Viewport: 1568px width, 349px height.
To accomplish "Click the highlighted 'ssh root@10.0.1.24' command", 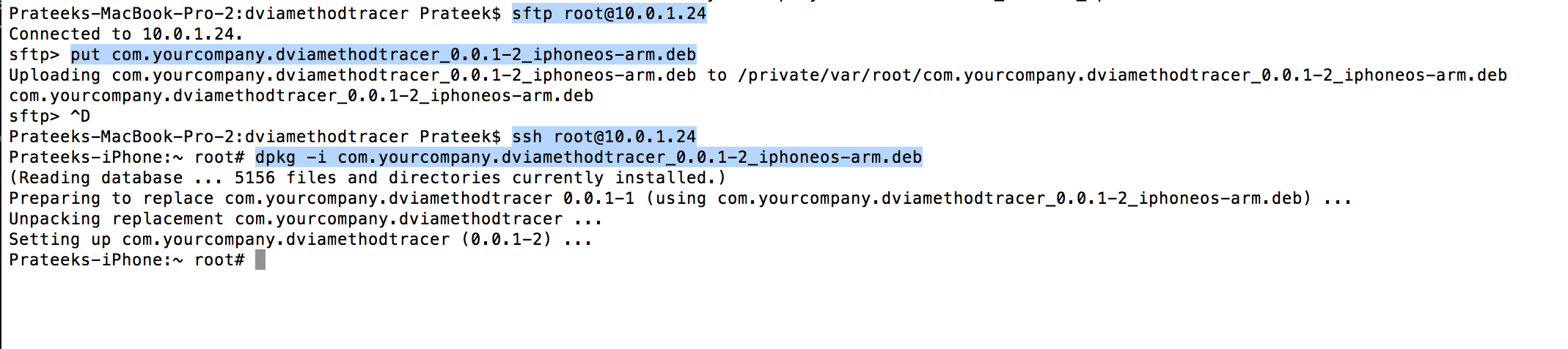I will tap(604, 136).
